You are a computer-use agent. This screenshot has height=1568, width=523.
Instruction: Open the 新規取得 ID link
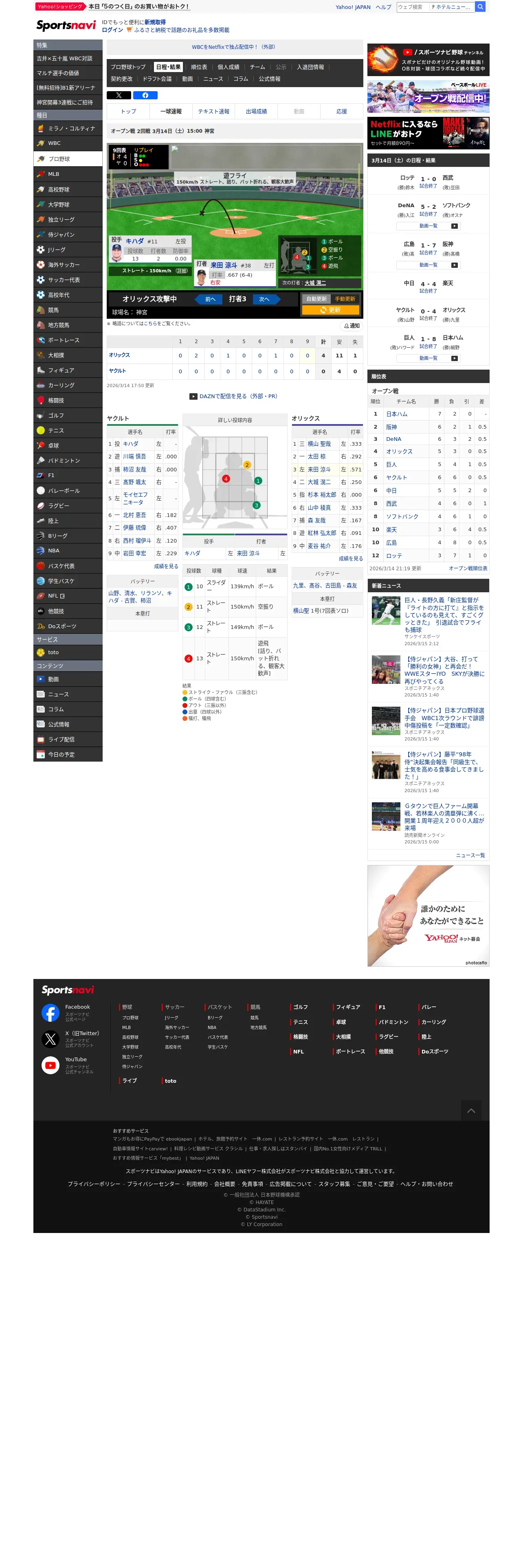(155, 22)
